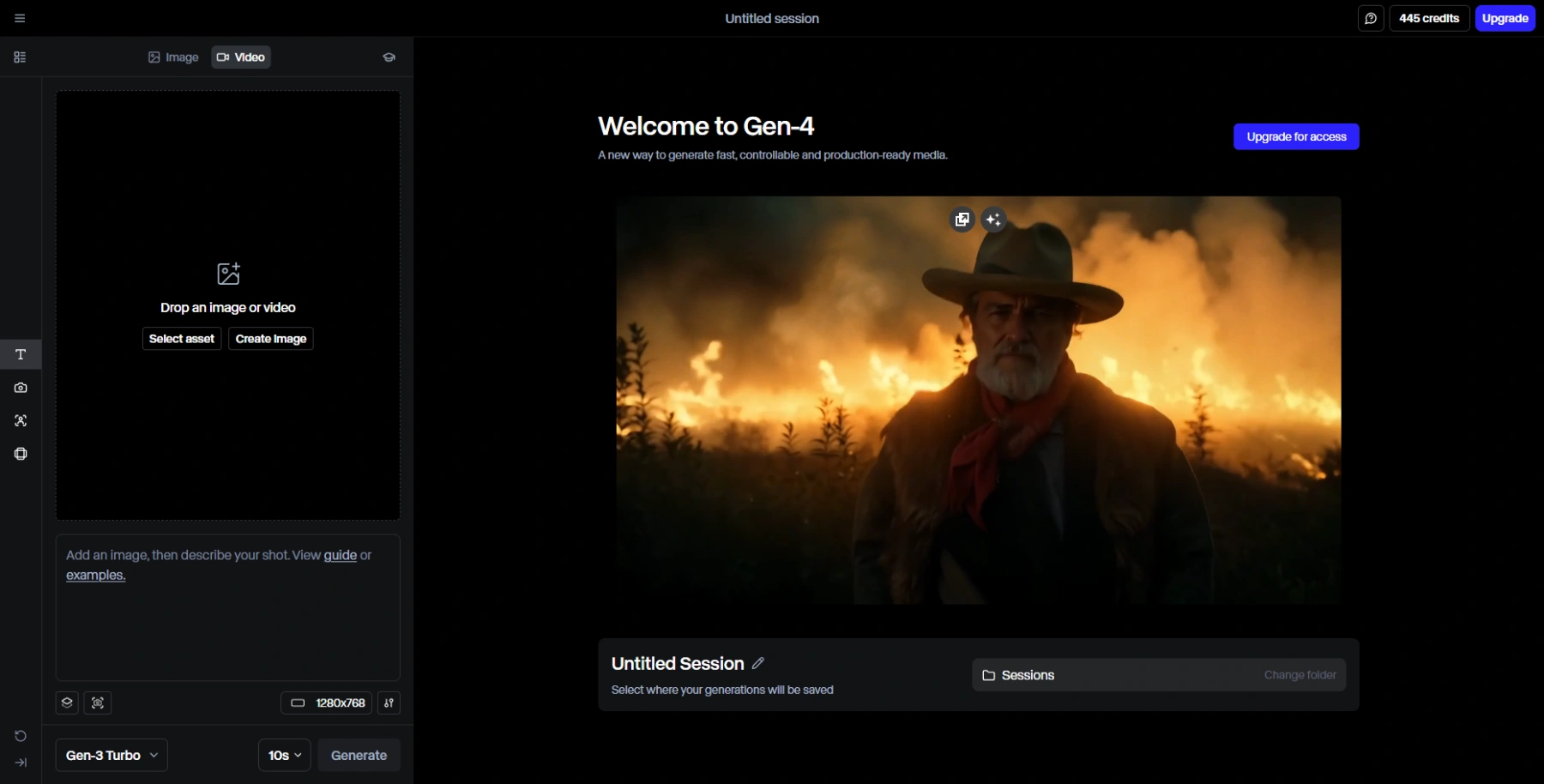The width and height of the screenshot is (1544, 784).
Task: Click the camera frame capture icon
Action: (98, 703)
